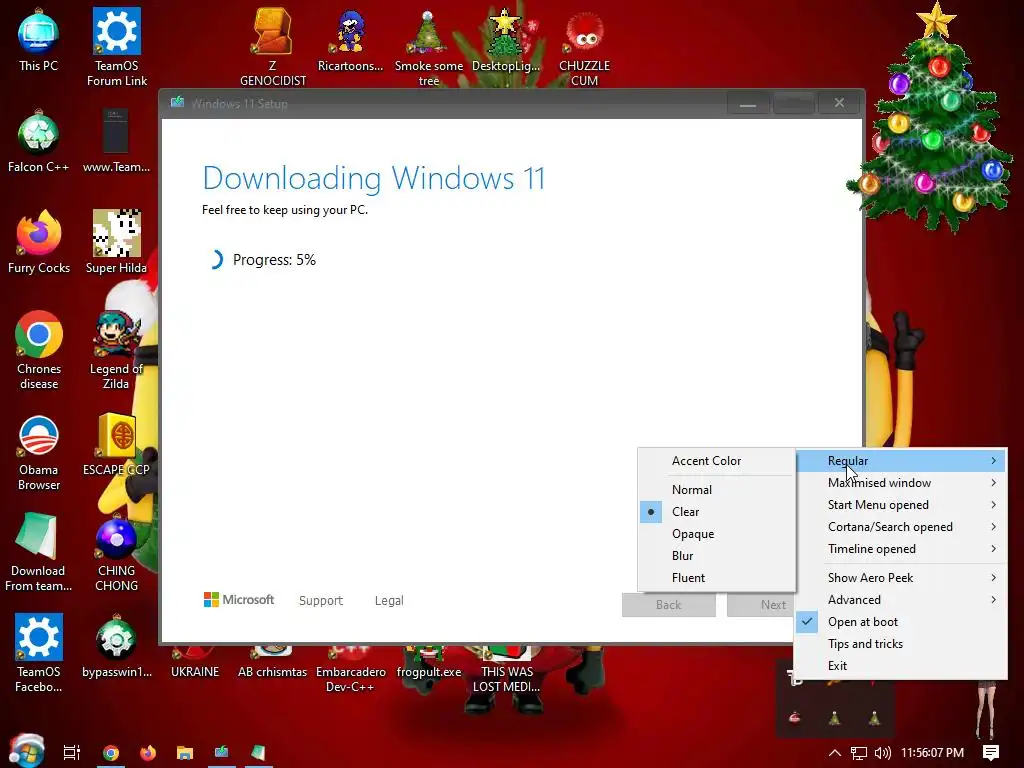Open the This PC desktop icon
1024x768 pixels.
39,40
